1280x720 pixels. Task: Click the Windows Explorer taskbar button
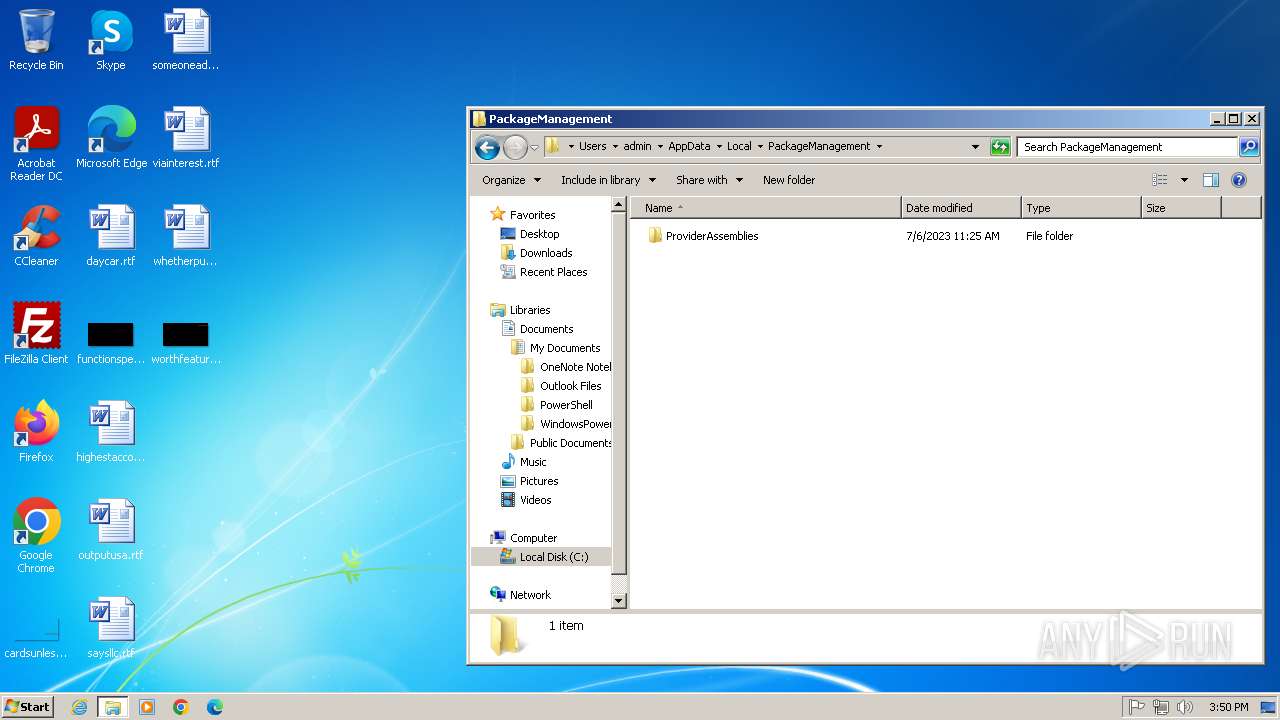(x=113, y=707)
